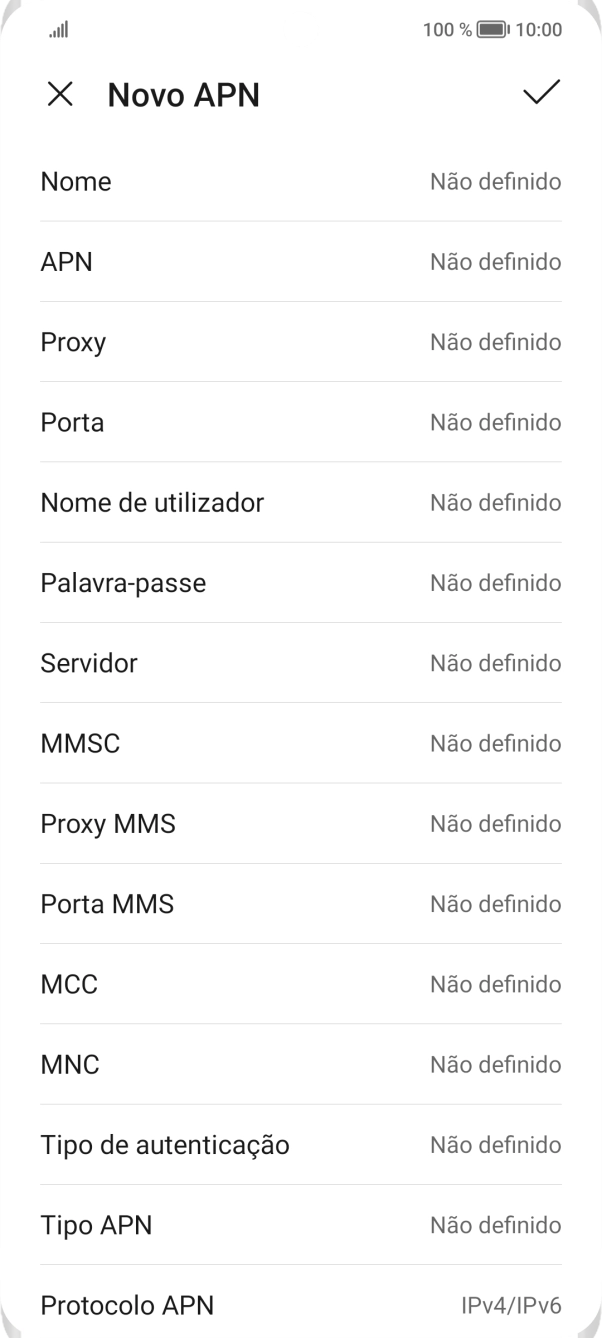Tap Palavra-passe to enter a password

300,582
